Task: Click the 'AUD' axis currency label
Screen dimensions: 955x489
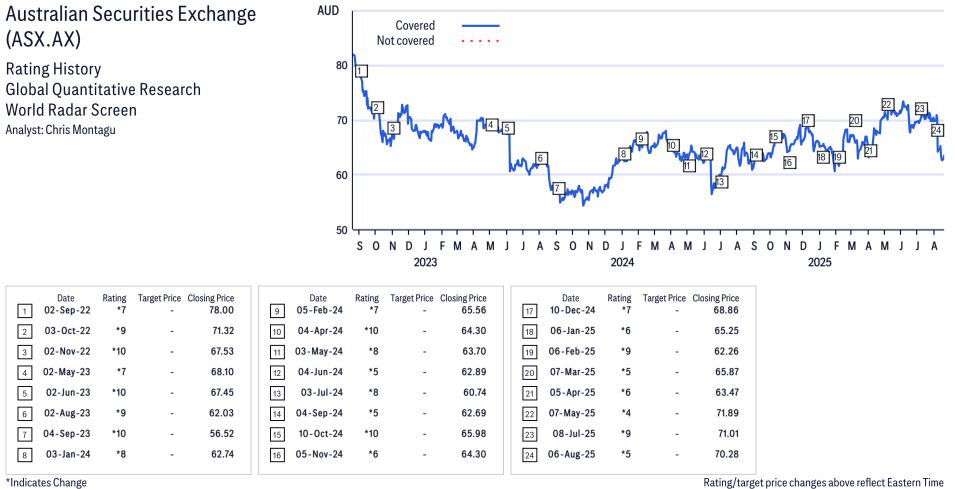Action: pos(328,10)
